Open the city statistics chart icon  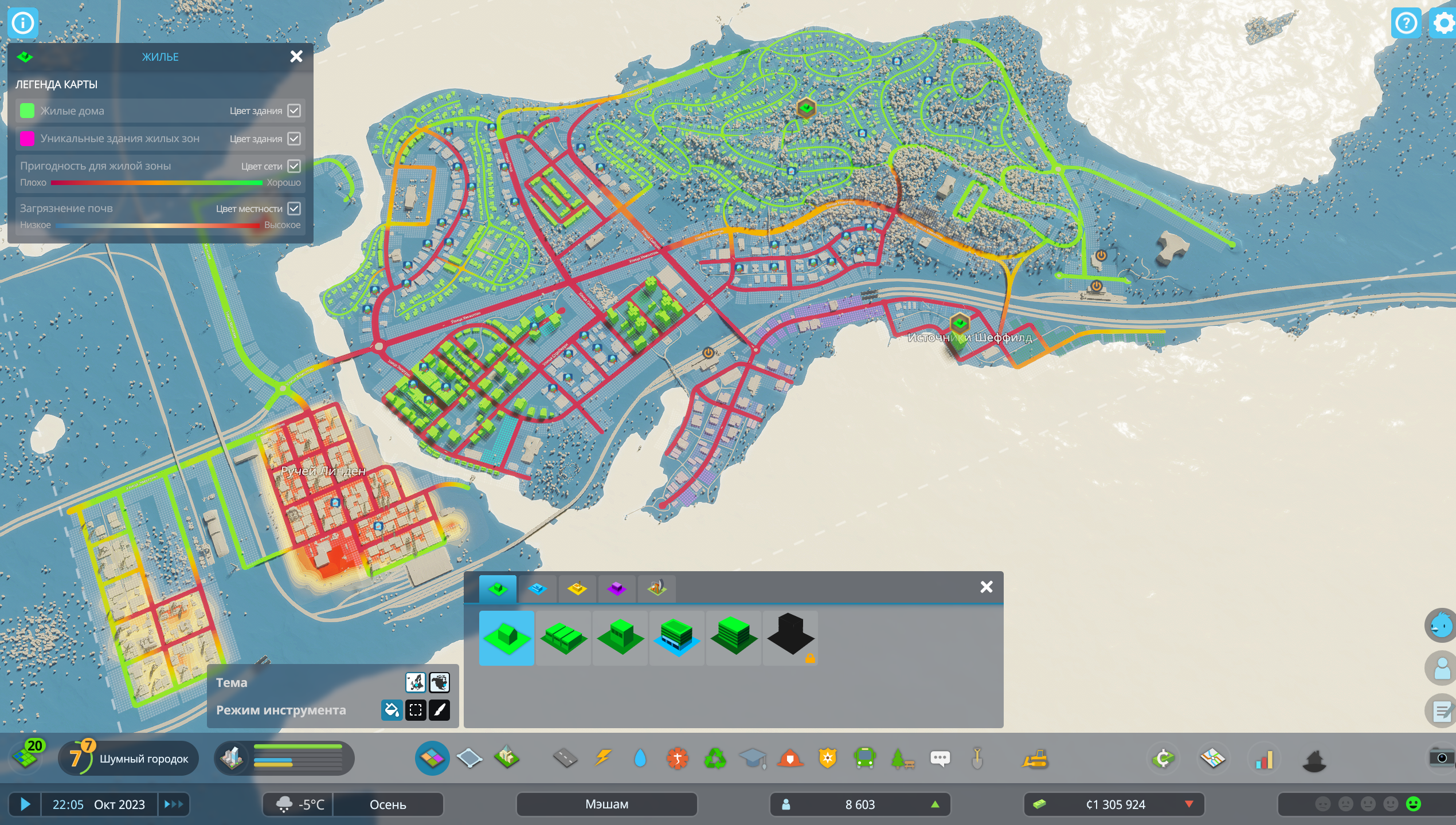point(1264,759)
